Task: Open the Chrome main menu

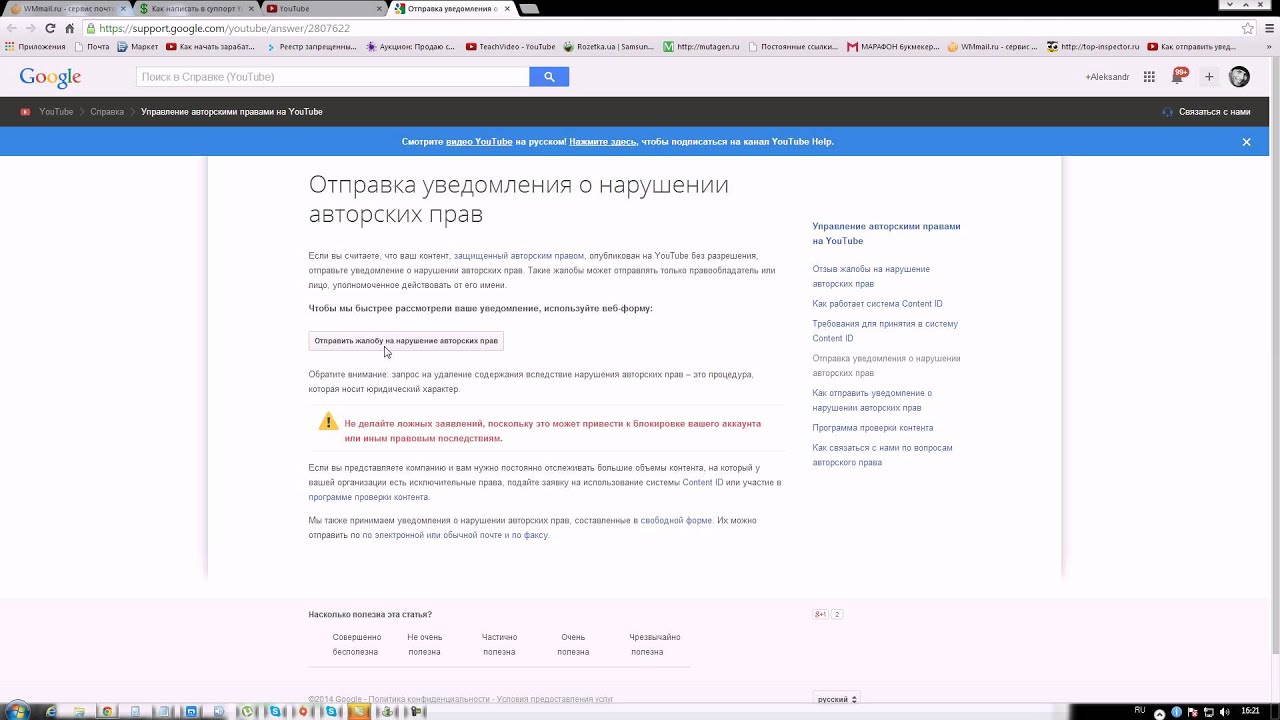Action: (x=1269, y=28)
